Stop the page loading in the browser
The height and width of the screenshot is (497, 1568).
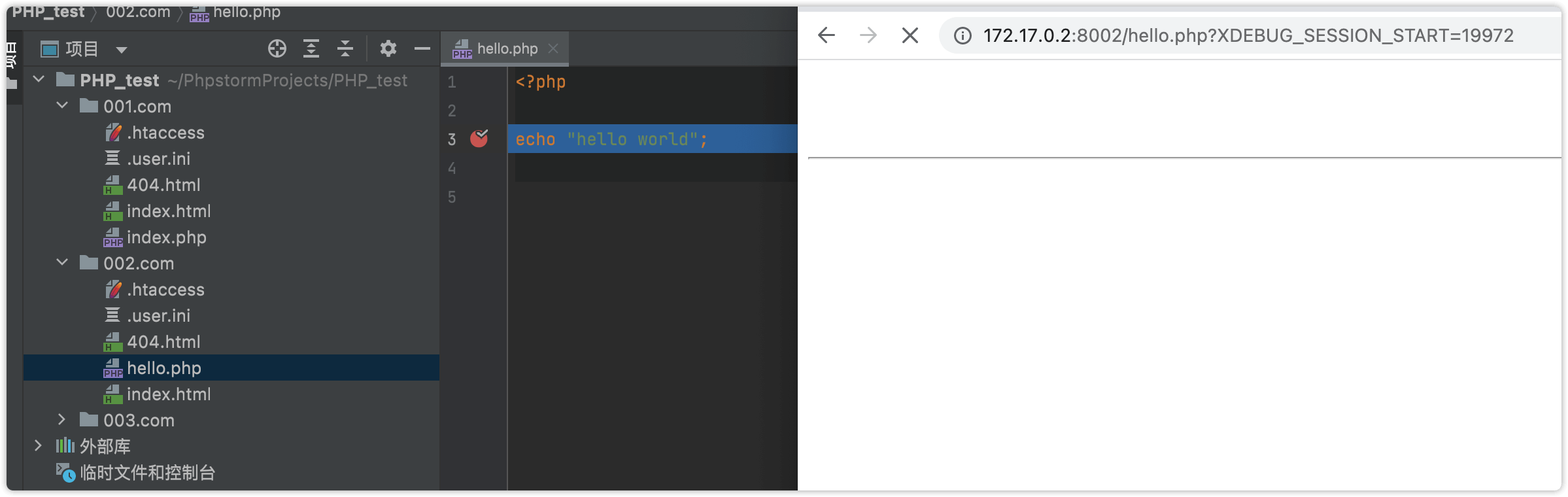coord(910,35)
